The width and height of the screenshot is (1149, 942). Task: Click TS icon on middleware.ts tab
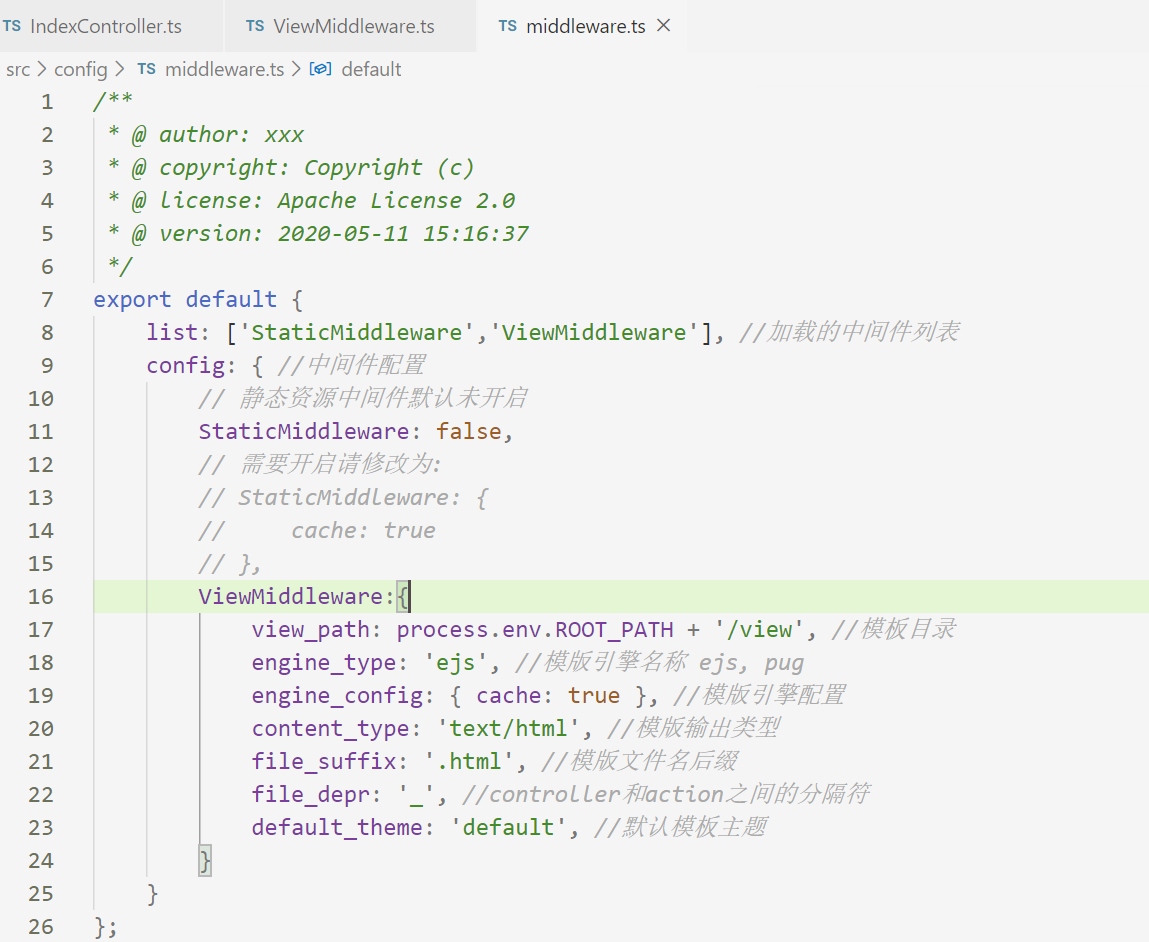pos(508,26)
